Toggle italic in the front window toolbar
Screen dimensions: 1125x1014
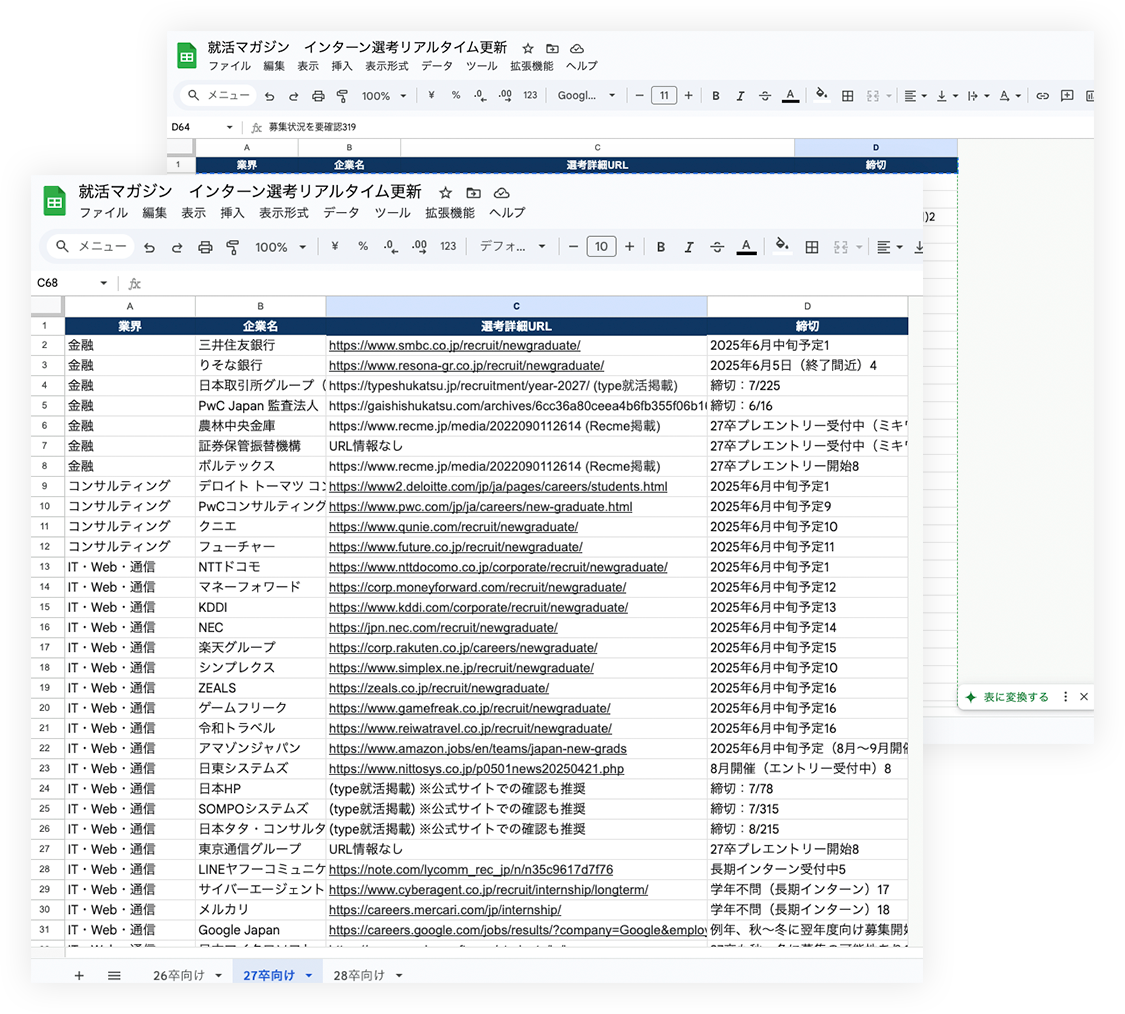coord(689,247)
